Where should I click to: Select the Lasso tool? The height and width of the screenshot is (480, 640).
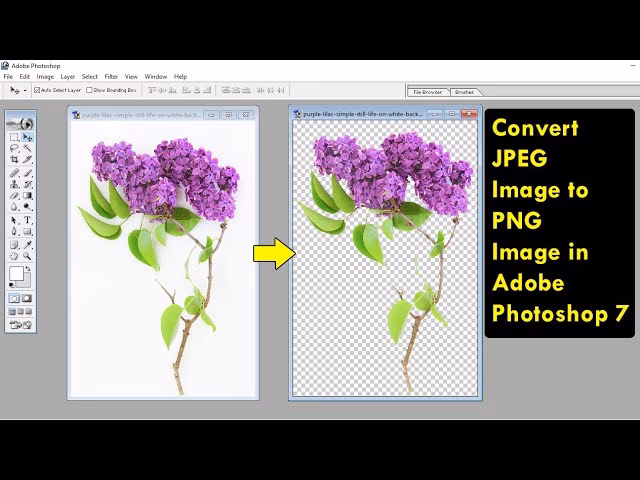(x=14, y=148)
